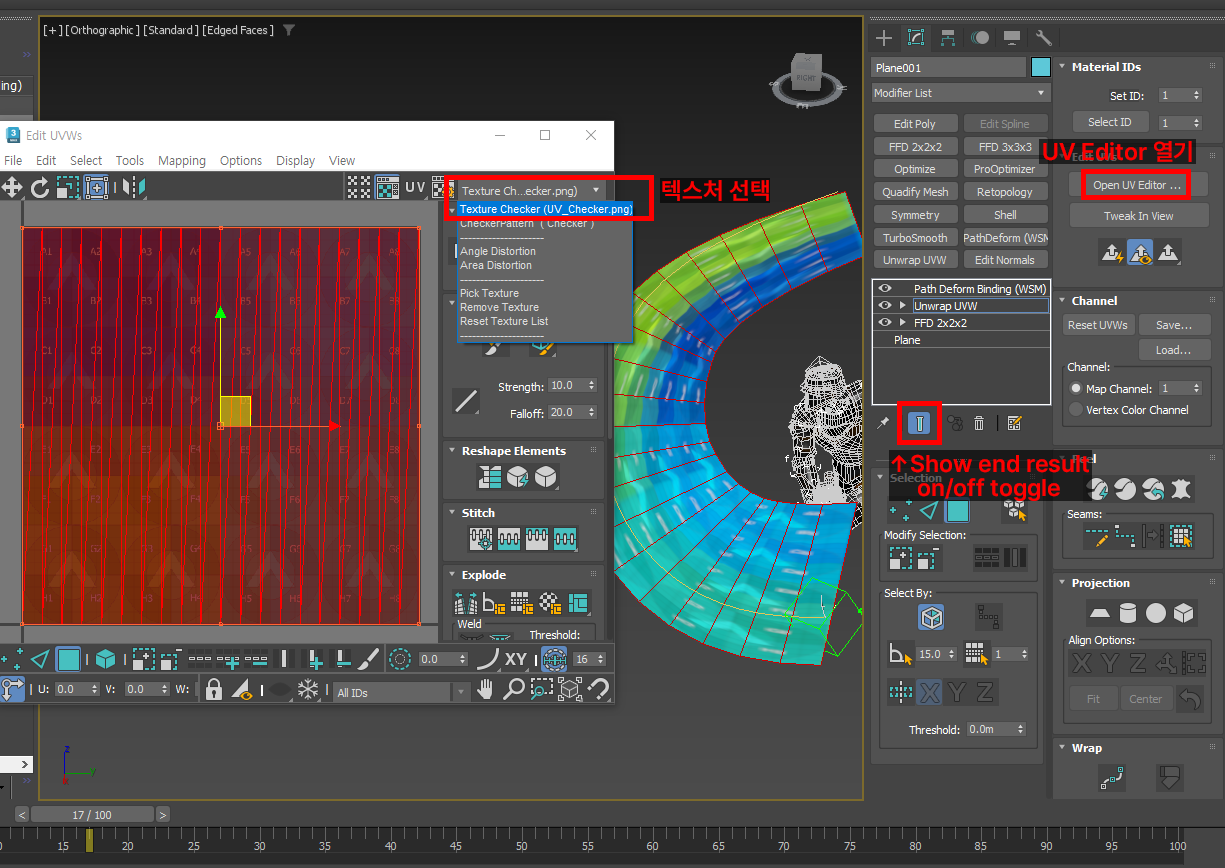1225x868 pixels.
Task: Click the Tweak In View button
Action: click(x=1138, y=216)
